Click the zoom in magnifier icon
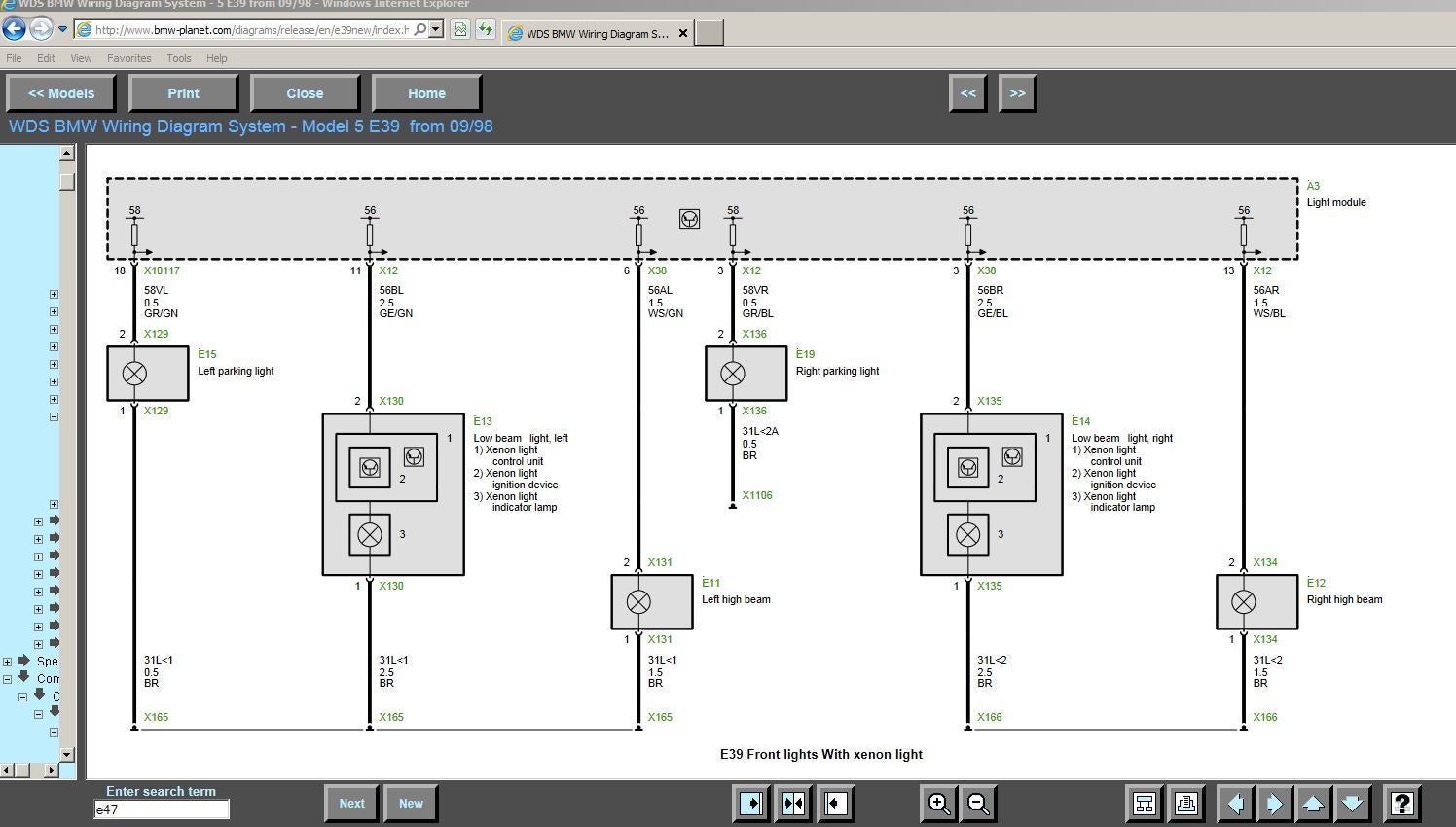 939,804
